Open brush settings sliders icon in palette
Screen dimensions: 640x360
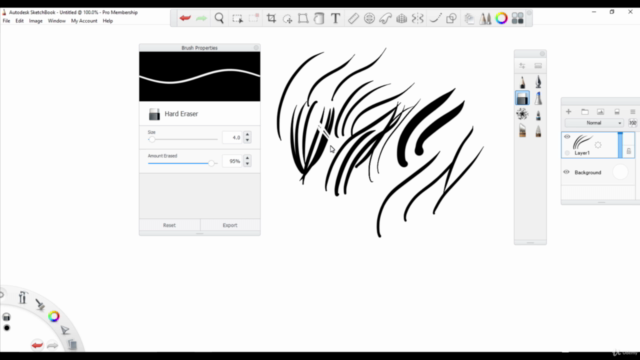coord(522,66)
